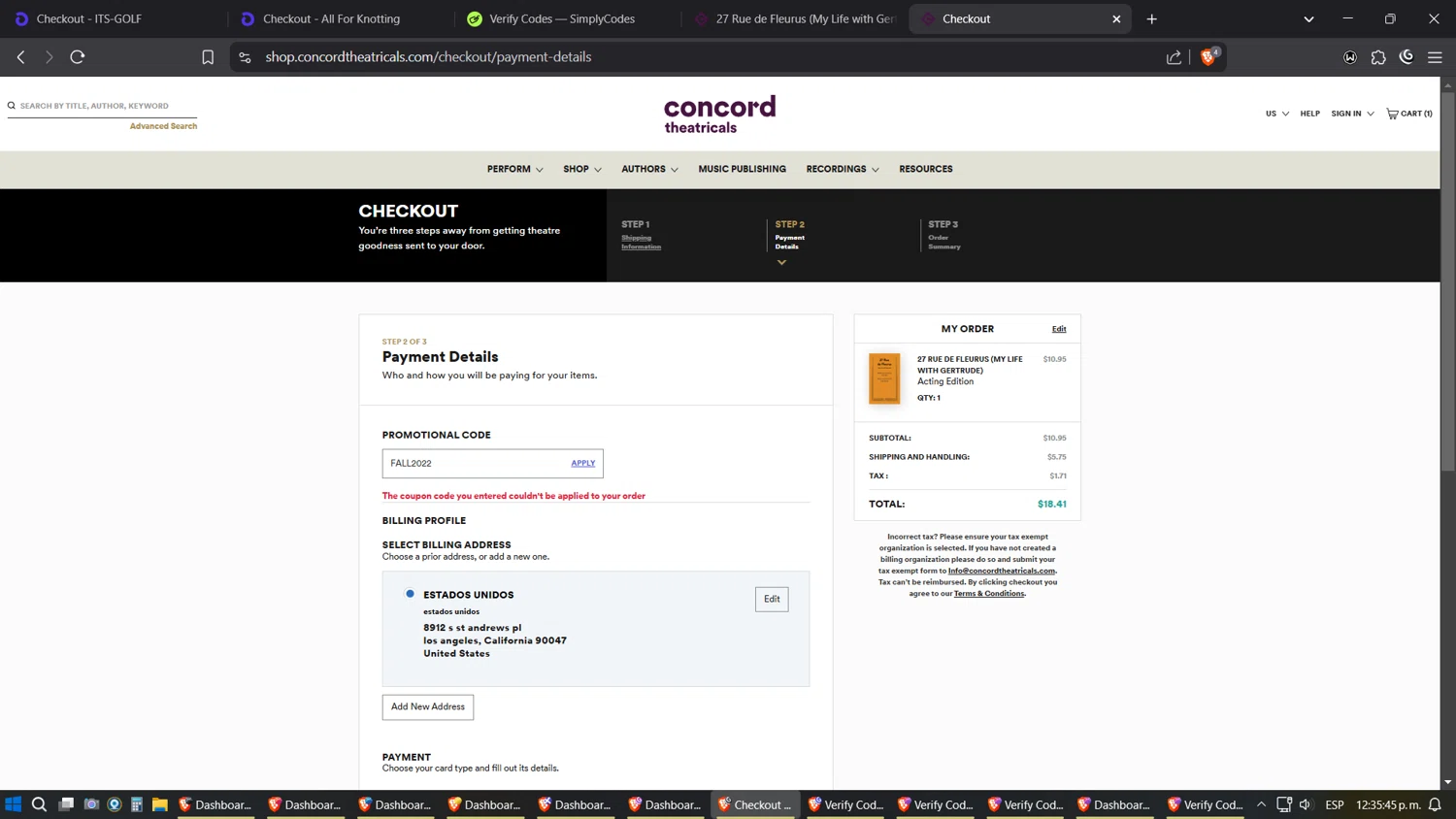Switch to 27 Rue de Fleurus tab
Viewport: 1456px width, 819px height.
tap(794, 18)
